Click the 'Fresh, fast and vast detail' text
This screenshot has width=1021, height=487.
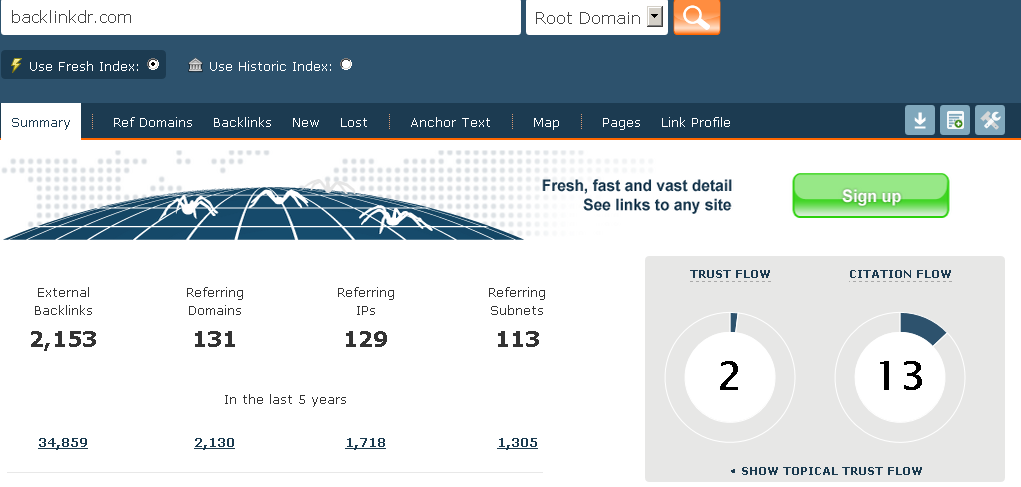click(x=637, y=186)
